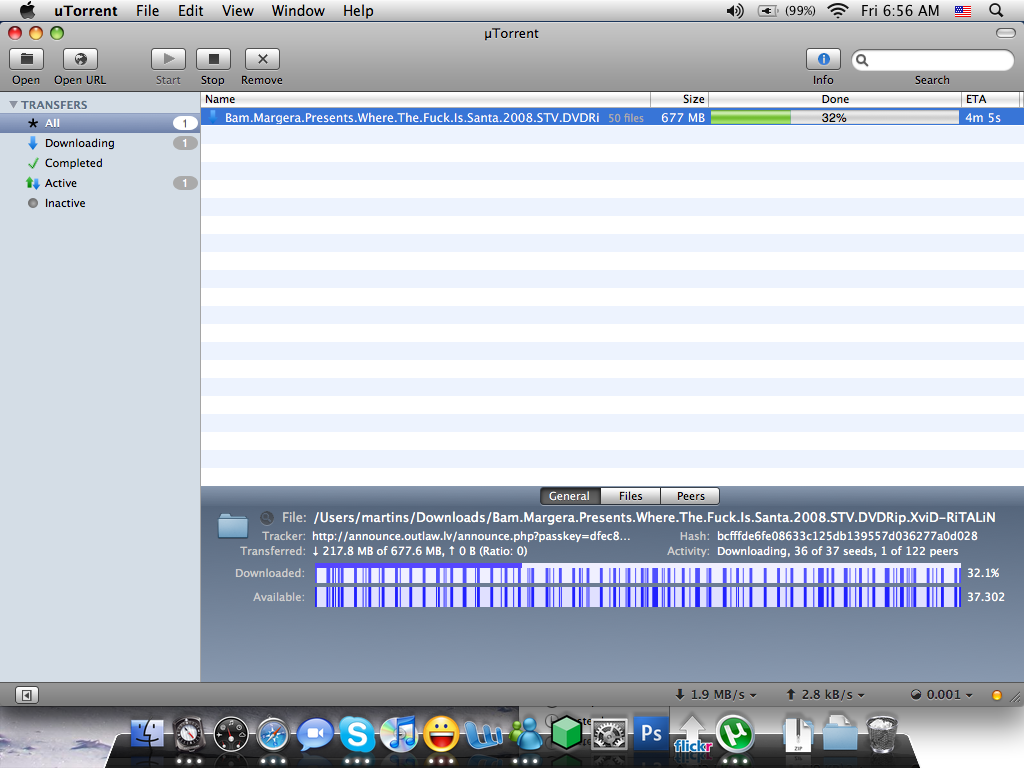
Task: Open the Window menu
Action: (298, 11)
